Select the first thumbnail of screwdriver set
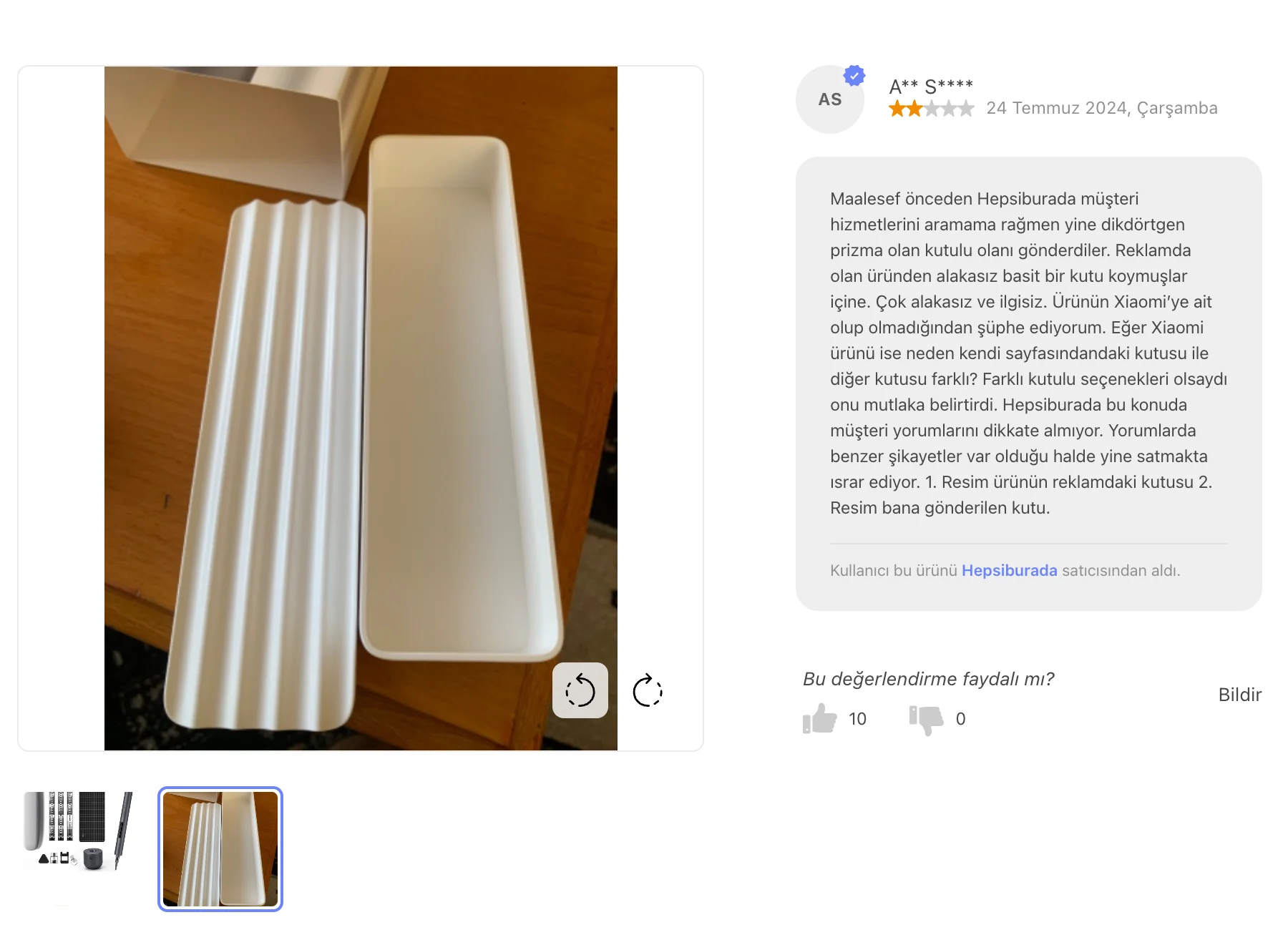Viewport: 1288px width, 940px height. (78, 831)
